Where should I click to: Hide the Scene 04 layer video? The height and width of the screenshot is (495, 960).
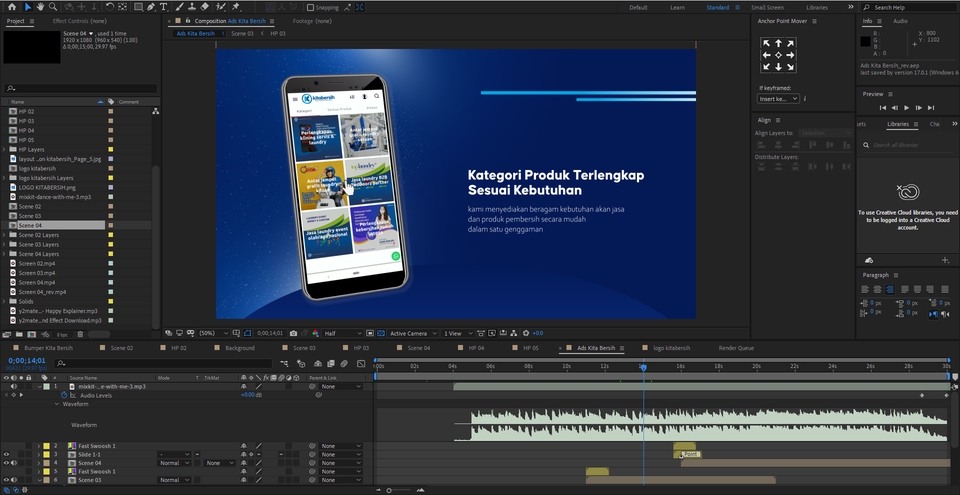[6, 463]
